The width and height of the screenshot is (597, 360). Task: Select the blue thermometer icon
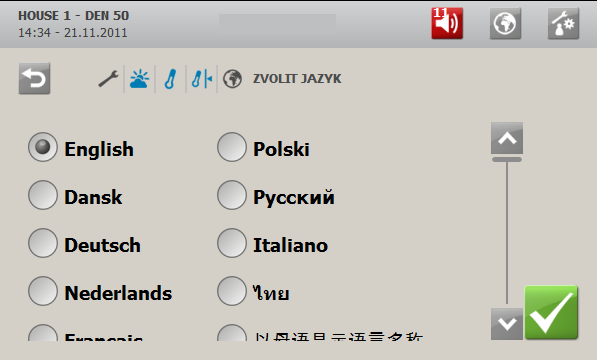click(x=170, y=79)
